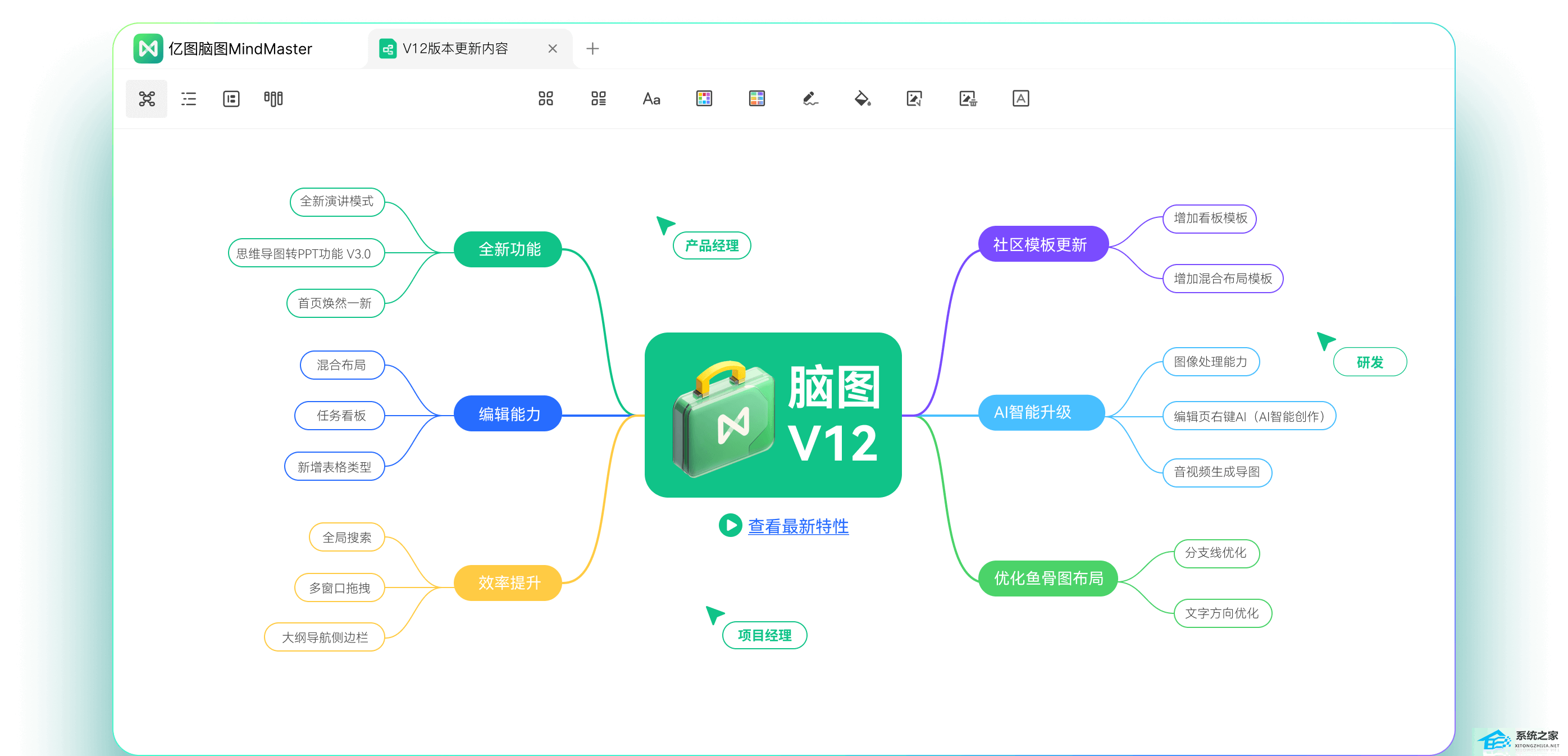Select the 增加混合布局模板 subtopic

tap(1223, 278)
